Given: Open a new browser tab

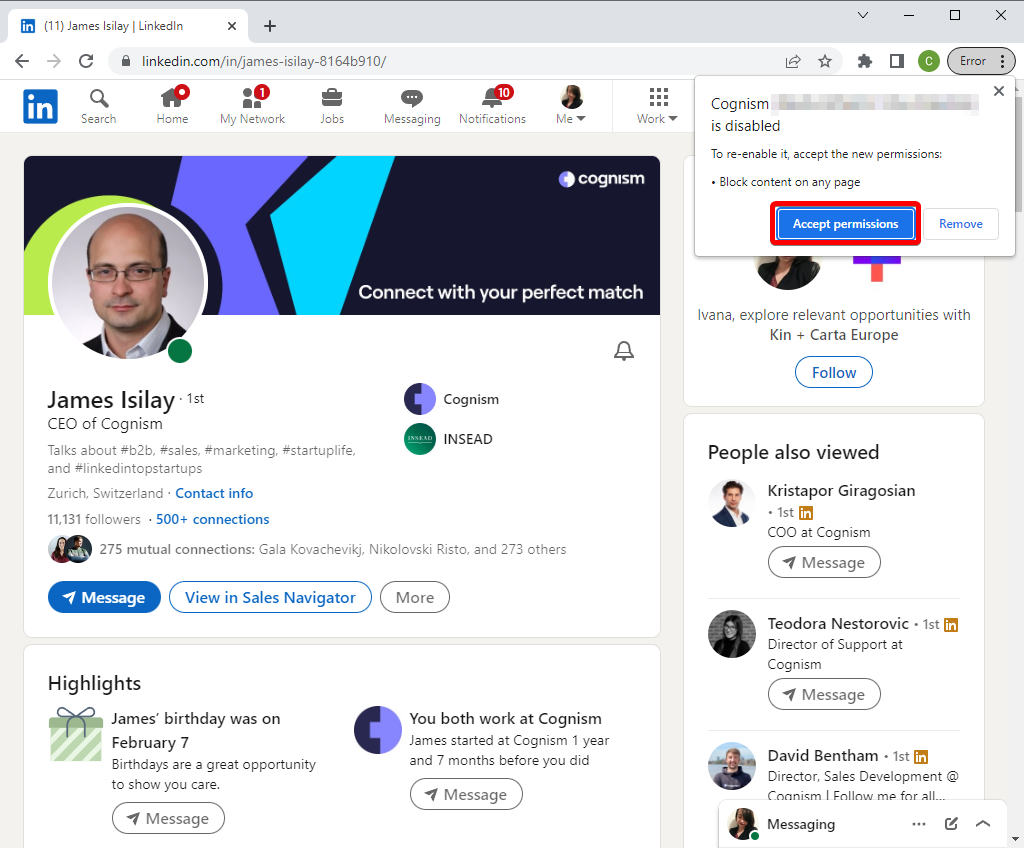Looking at the screenshot, I should [270, 26].
